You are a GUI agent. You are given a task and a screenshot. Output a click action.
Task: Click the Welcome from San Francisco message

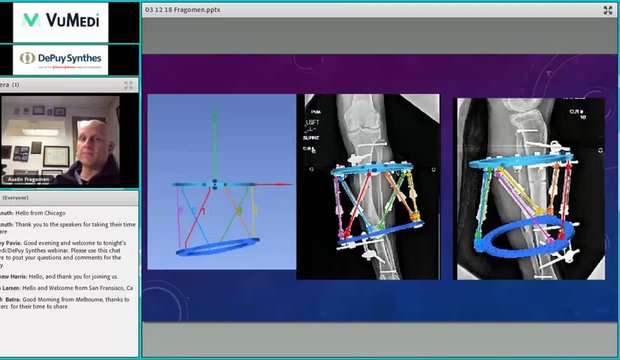coord(66,288)
